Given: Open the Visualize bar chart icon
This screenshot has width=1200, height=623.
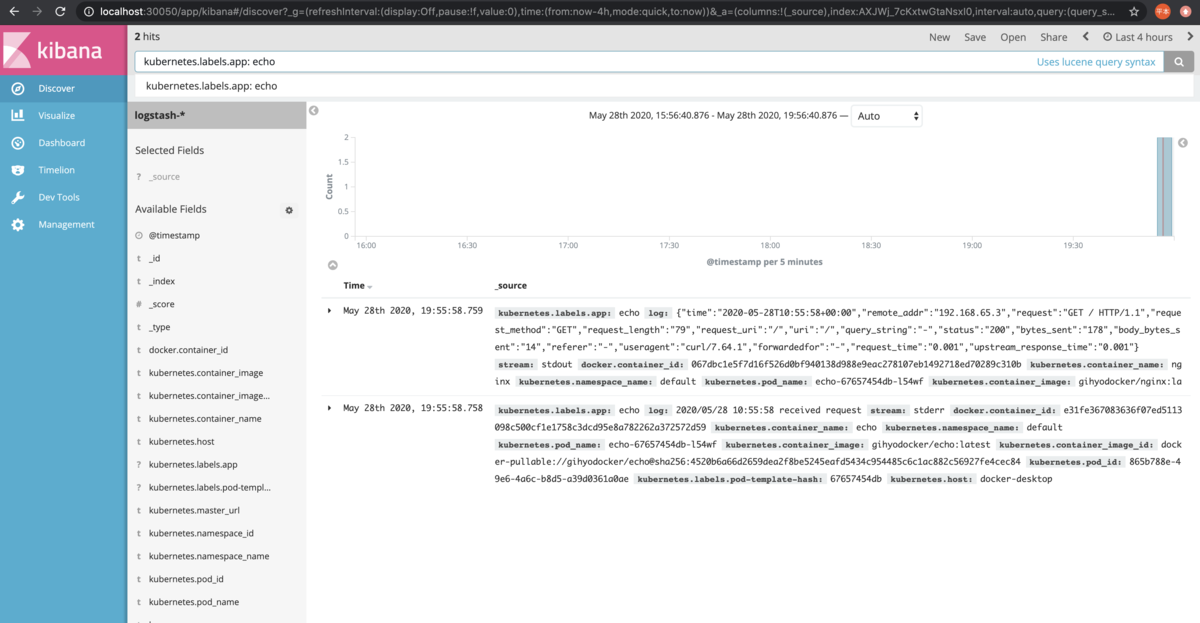Looking at the screenshot, I should [18, 115].
